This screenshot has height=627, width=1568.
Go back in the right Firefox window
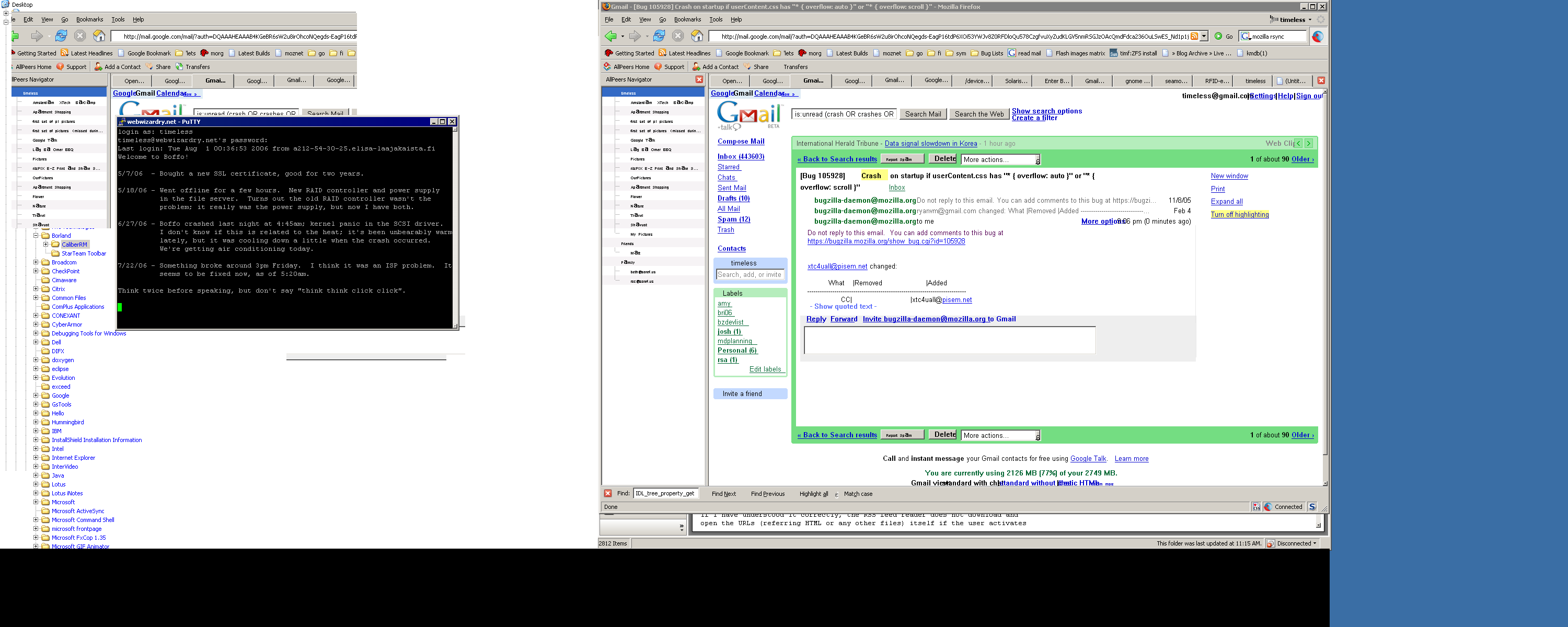coord(610,36)
